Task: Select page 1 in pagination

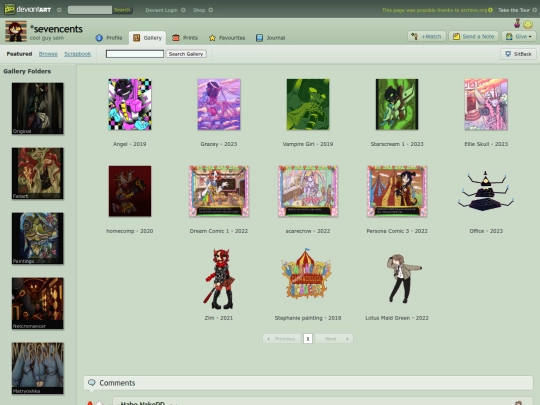Action: [308, 339]
